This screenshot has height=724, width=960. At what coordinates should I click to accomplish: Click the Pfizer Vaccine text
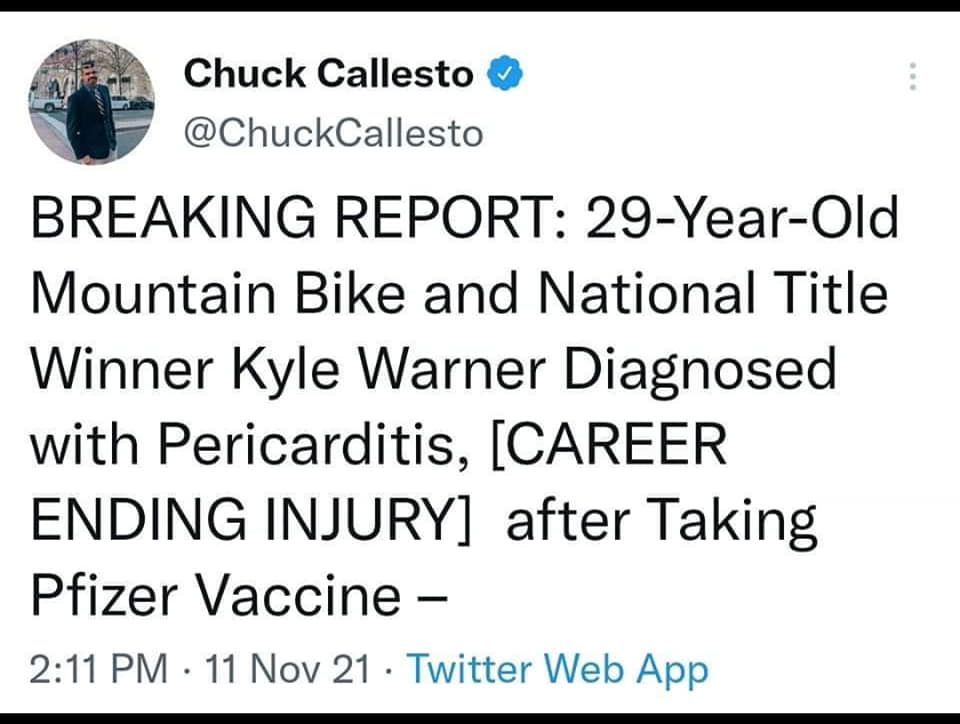click(x=215, y=595)
